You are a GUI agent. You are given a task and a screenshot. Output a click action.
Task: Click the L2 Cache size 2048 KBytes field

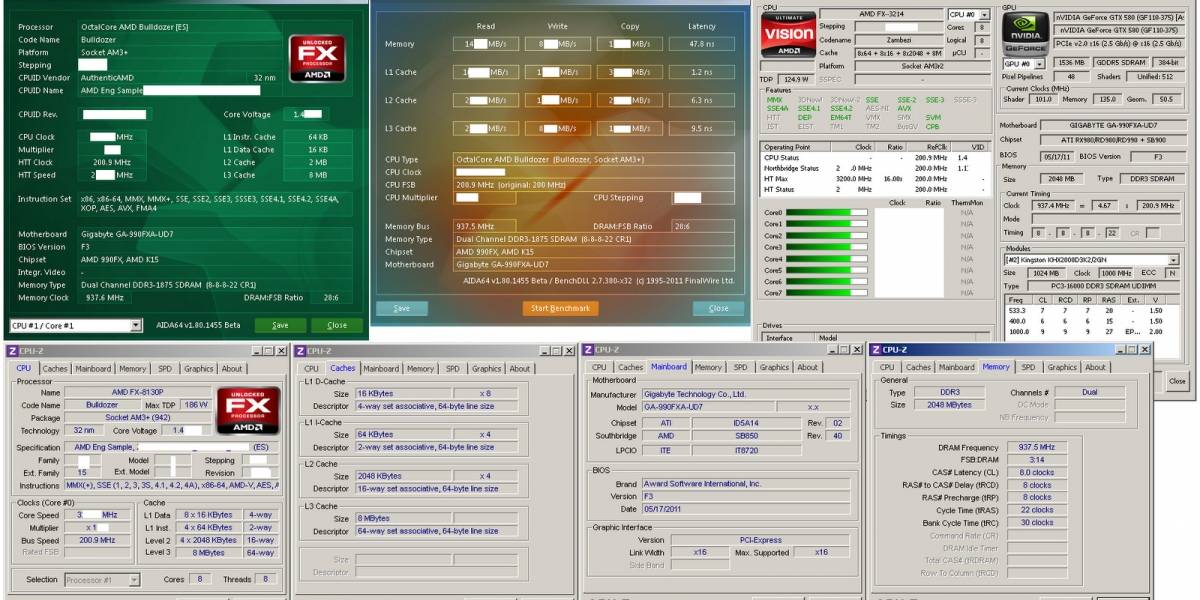tap(403, 476)
